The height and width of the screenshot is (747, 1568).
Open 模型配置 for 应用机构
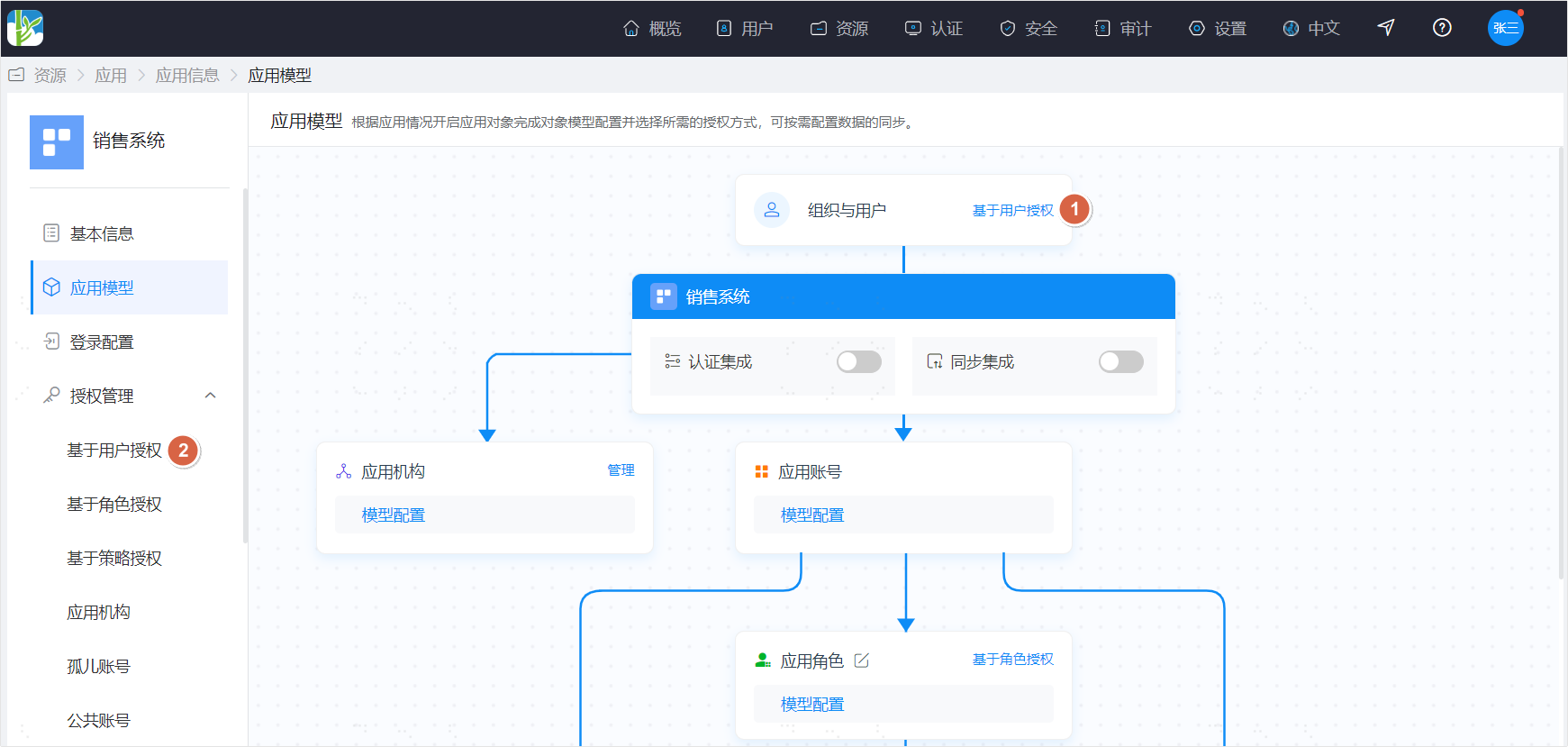(x=394, y=515)
